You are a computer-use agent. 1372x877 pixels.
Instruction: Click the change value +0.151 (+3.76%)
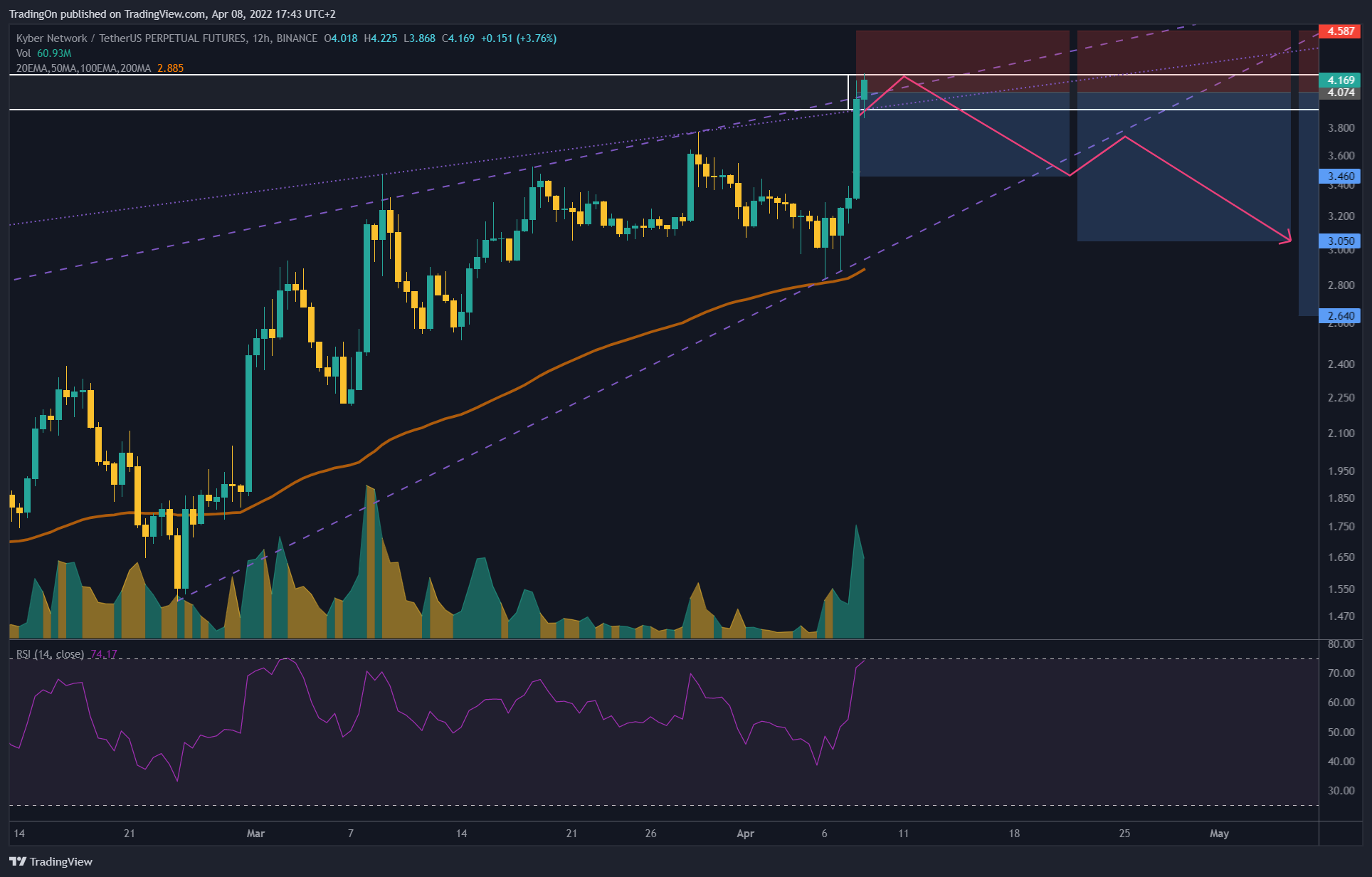[519, 38]
